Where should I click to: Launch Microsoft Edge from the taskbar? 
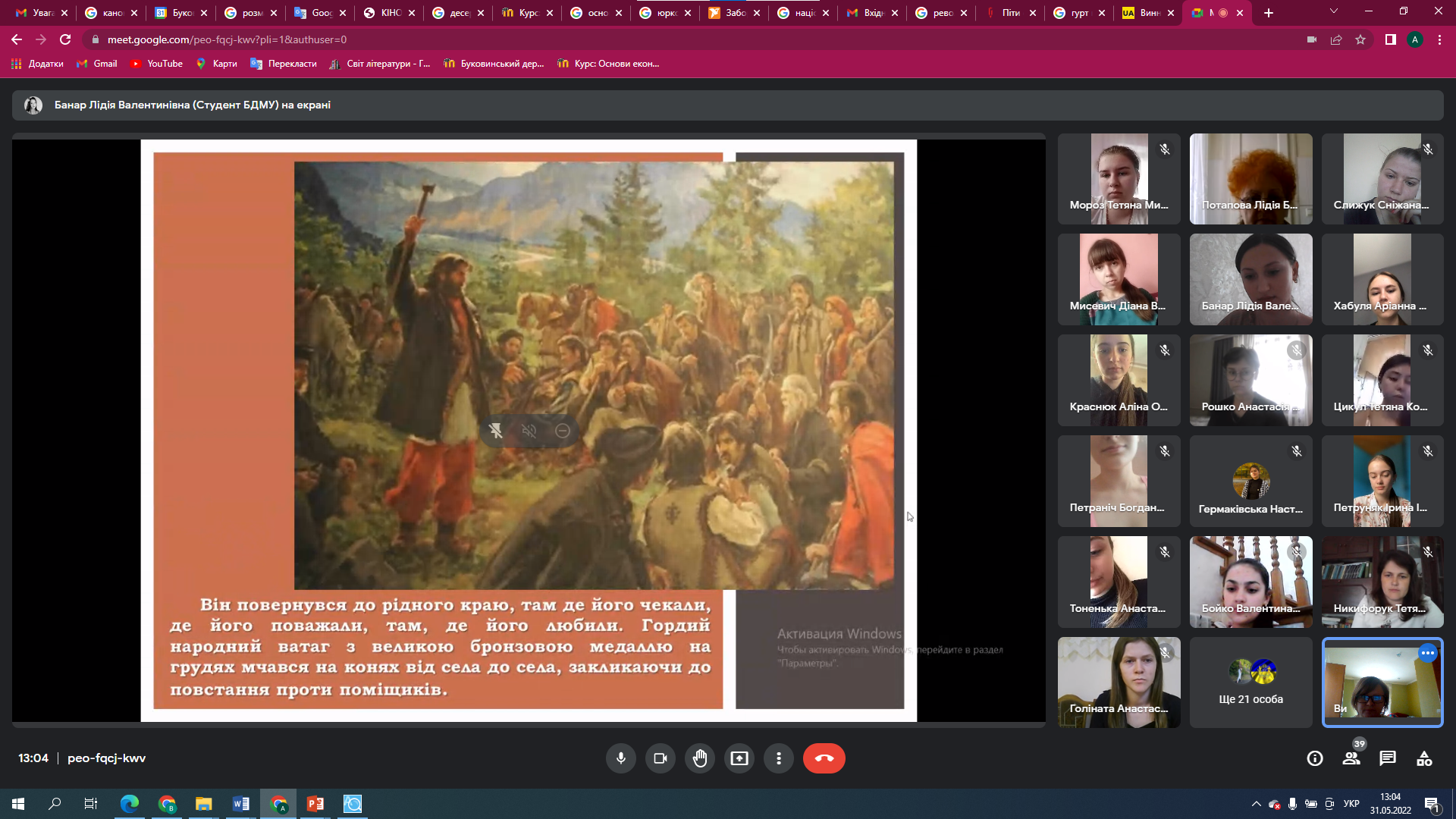tap(130, 803)
